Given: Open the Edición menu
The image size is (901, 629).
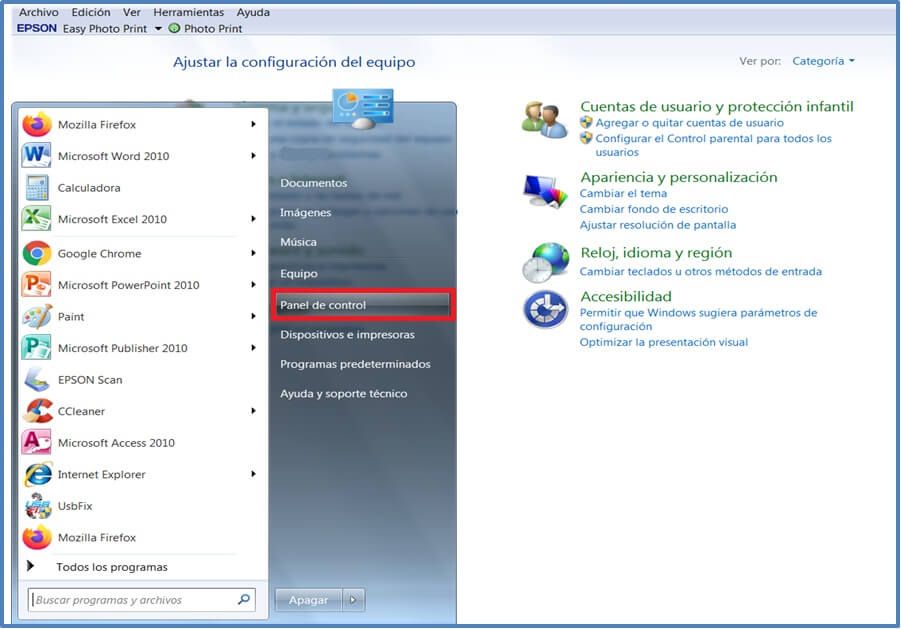Looking at the screenshot, I should pos(91,12).
